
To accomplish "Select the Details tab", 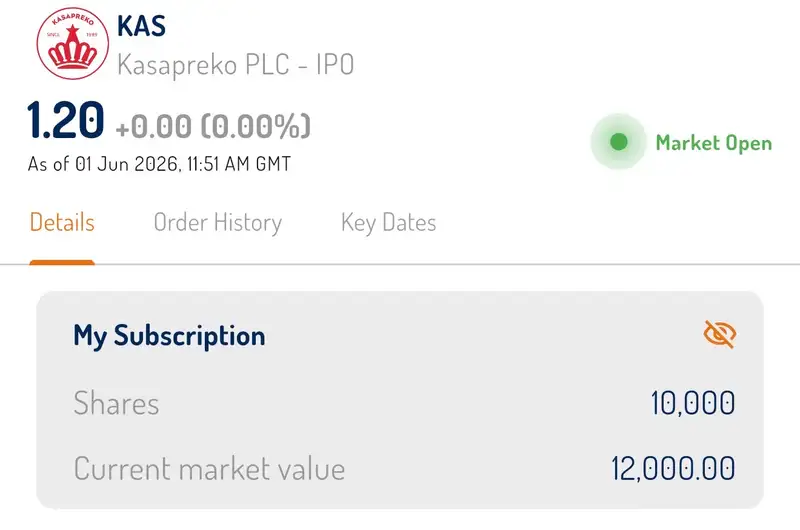I will 62,223.
